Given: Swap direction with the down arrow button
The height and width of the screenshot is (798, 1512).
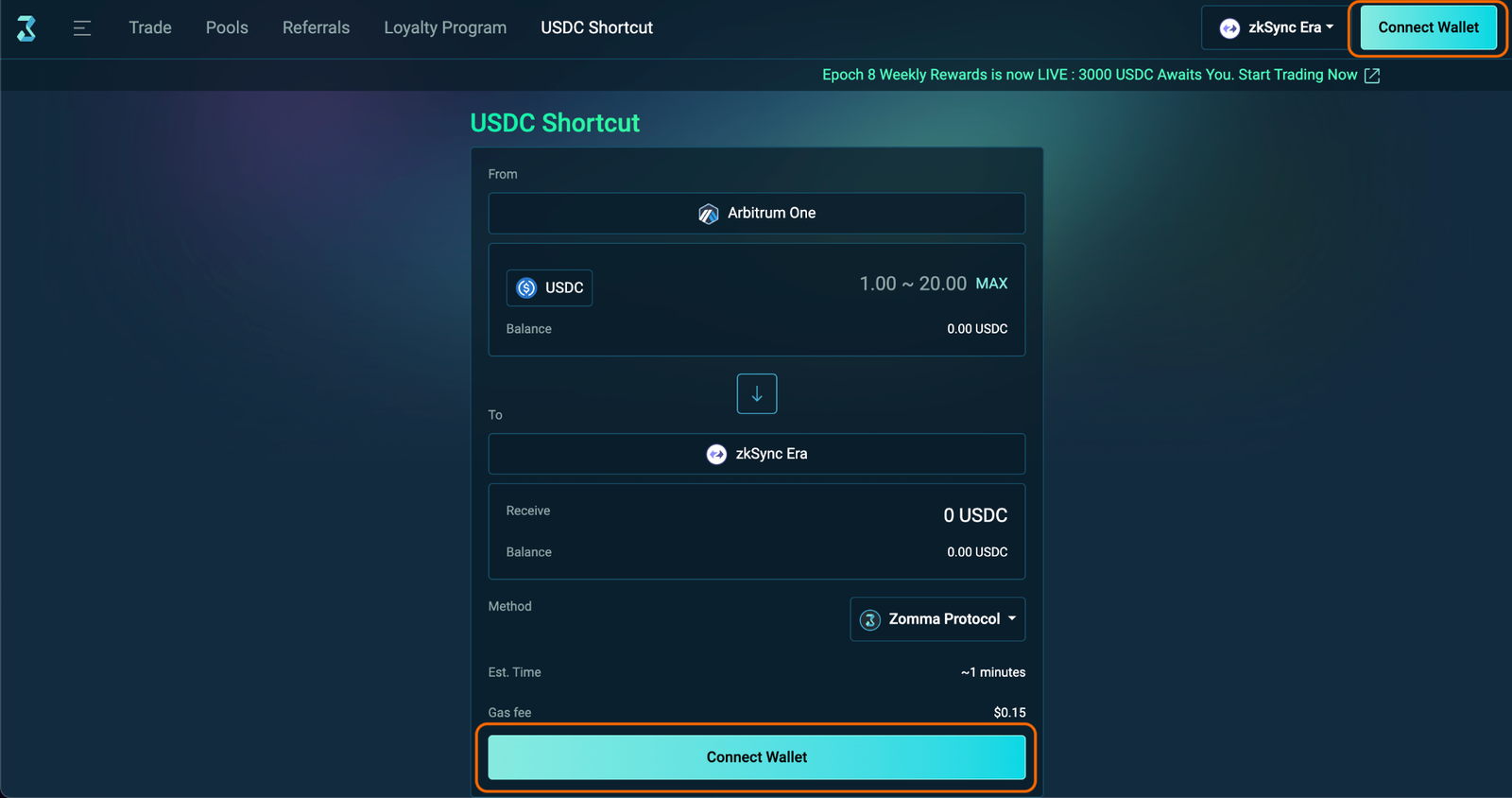Looking at the screenshot, I should pyautogui.click(x=757, y=393).
